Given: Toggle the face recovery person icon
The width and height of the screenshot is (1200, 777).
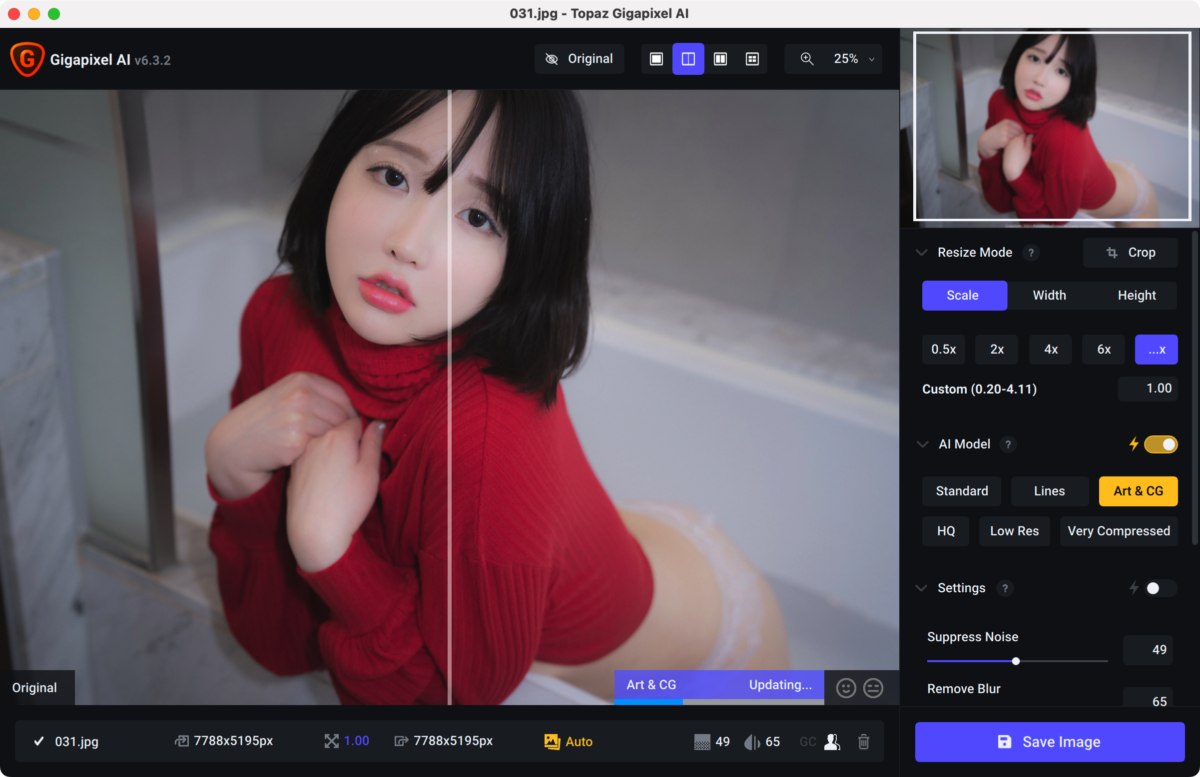Looking at the screenshot, I should (832, 742).
